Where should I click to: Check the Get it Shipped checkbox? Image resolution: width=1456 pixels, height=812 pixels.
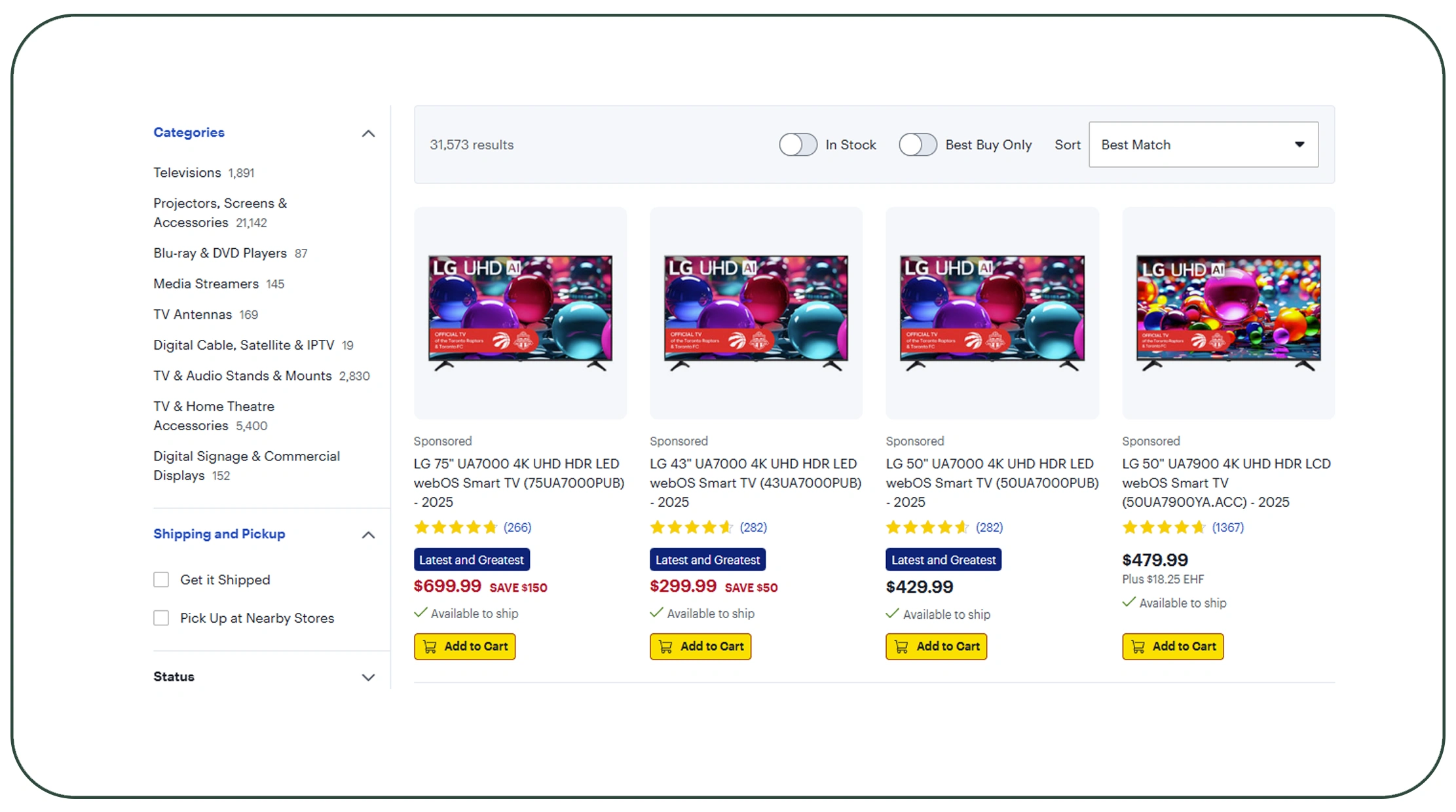(x=161, y=579)
